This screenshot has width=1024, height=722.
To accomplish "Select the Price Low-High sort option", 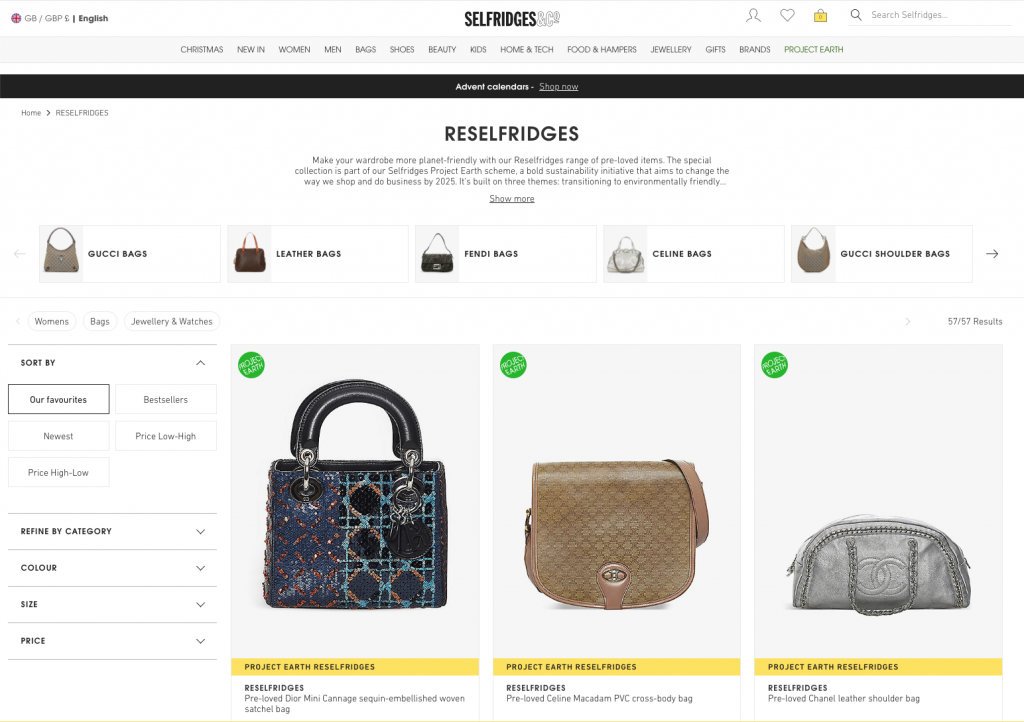I will pyautogui.click(x=166, y=436).
